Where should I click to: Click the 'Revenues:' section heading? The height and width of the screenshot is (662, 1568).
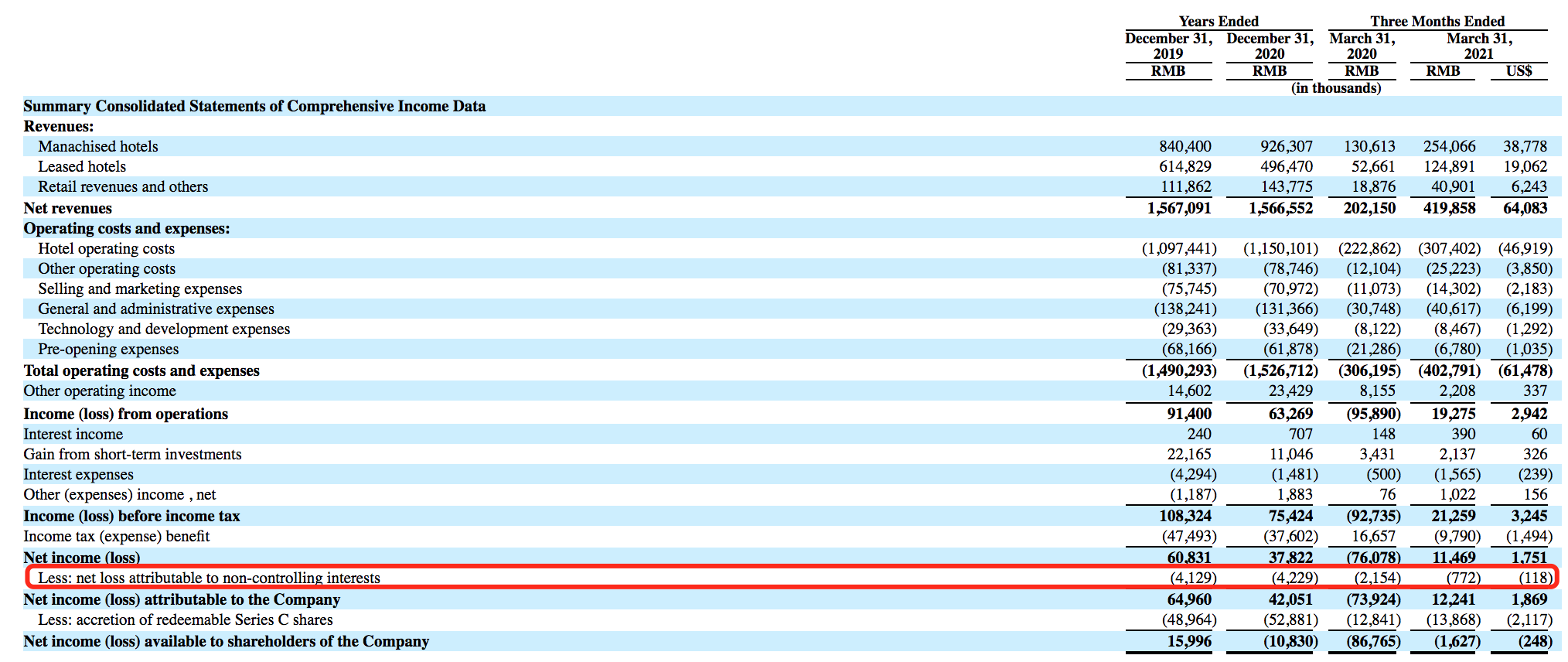[58, 126]
